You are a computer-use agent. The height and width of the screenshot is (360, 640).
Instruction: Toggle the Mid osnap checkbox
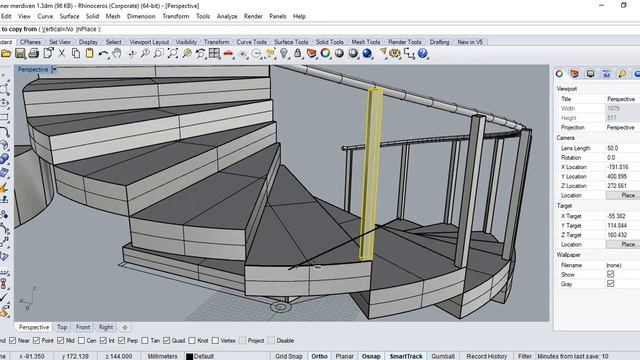pos(60,340)
